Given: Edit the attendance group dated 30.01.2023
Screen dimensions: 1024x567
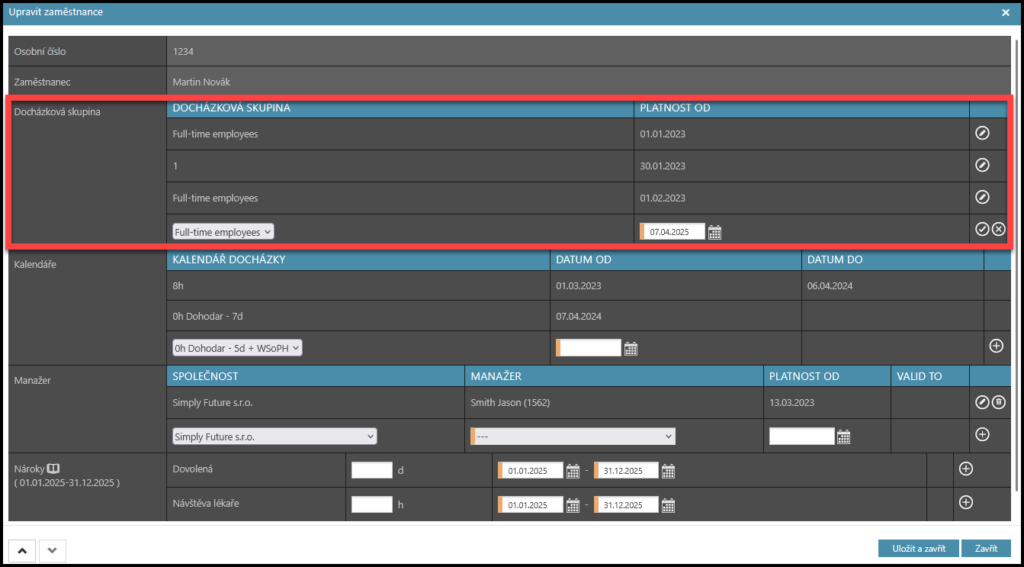Looking at the screenshot, I should pos(982,165).
